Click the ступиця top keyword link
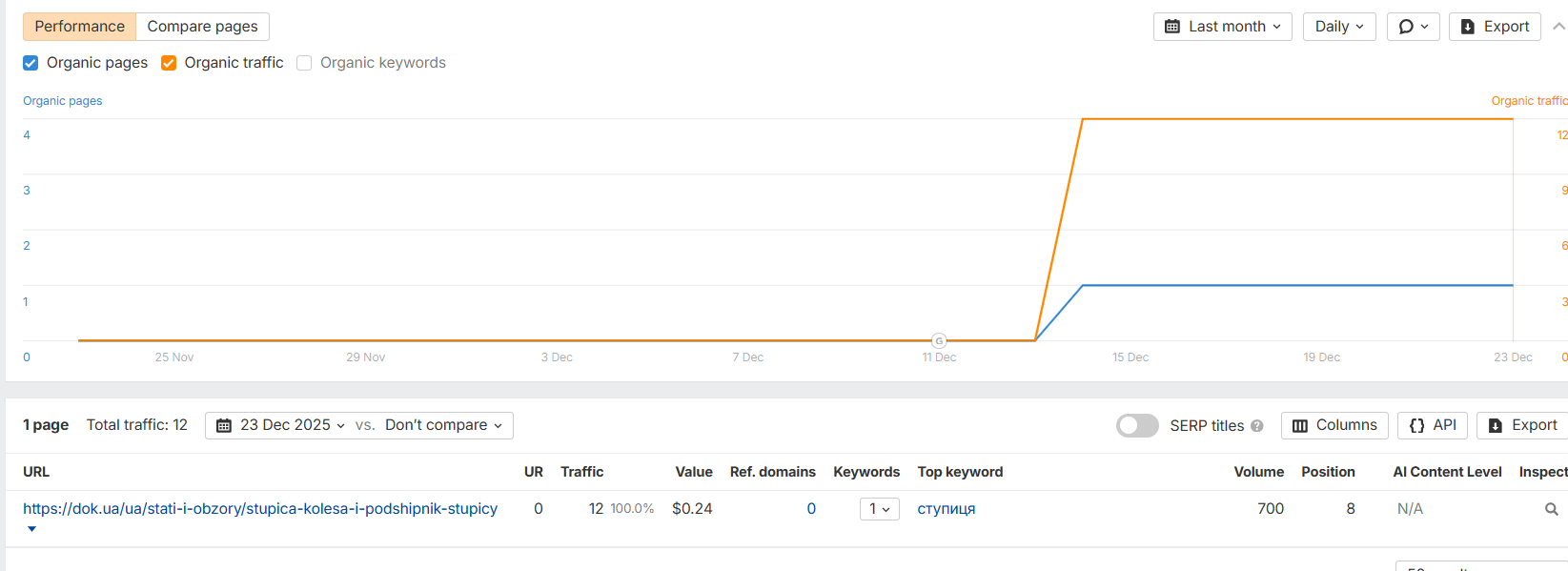Screen dimensions: 1568x571 point(946,509)
